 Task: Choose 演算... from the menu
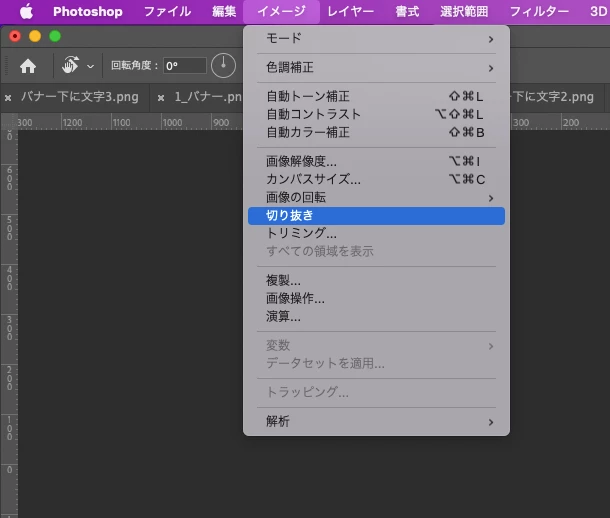point(376,317)
